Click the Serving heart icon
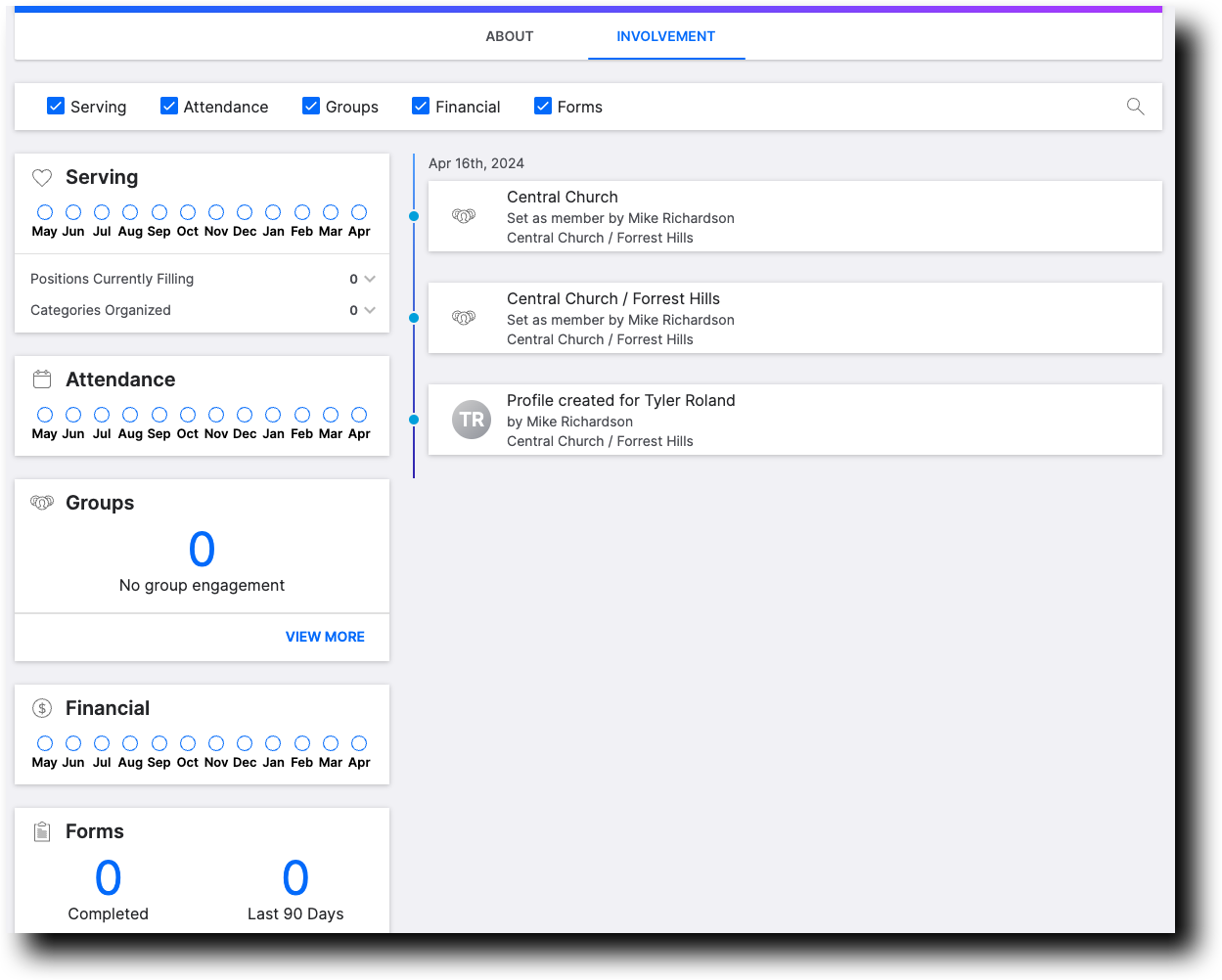1222x980 pixels. coord(41,177)
